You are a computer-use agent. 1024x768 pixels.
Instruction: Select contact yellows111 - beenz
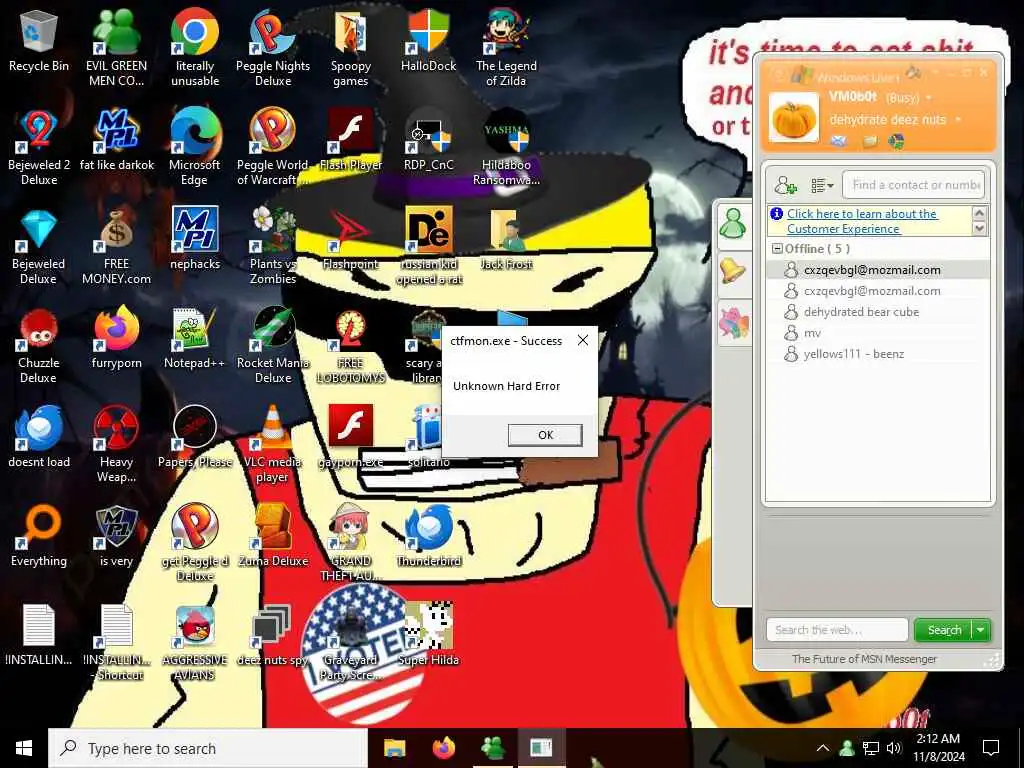coord(877,354)
